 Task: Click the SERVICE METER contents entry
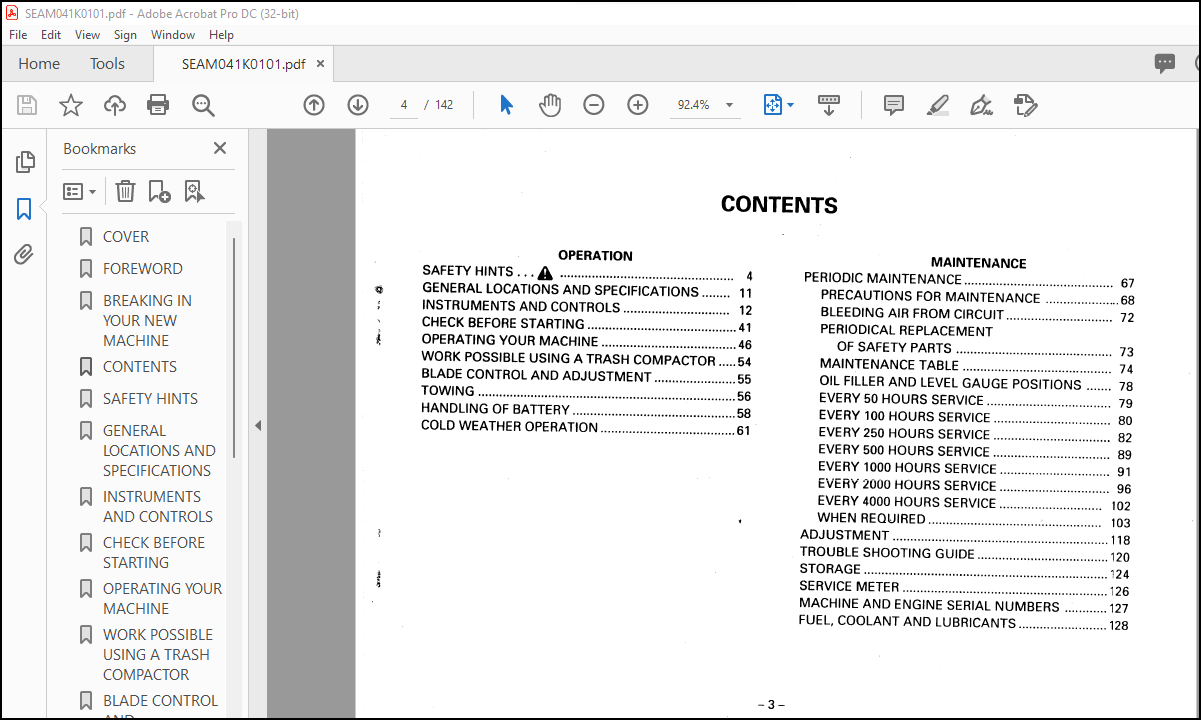(x=964, y=588)
